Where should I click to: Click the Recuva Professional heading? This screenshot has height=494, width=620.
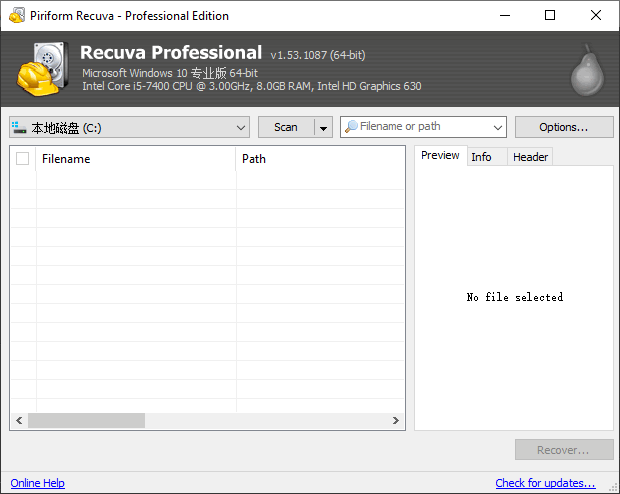click(171, 53)
